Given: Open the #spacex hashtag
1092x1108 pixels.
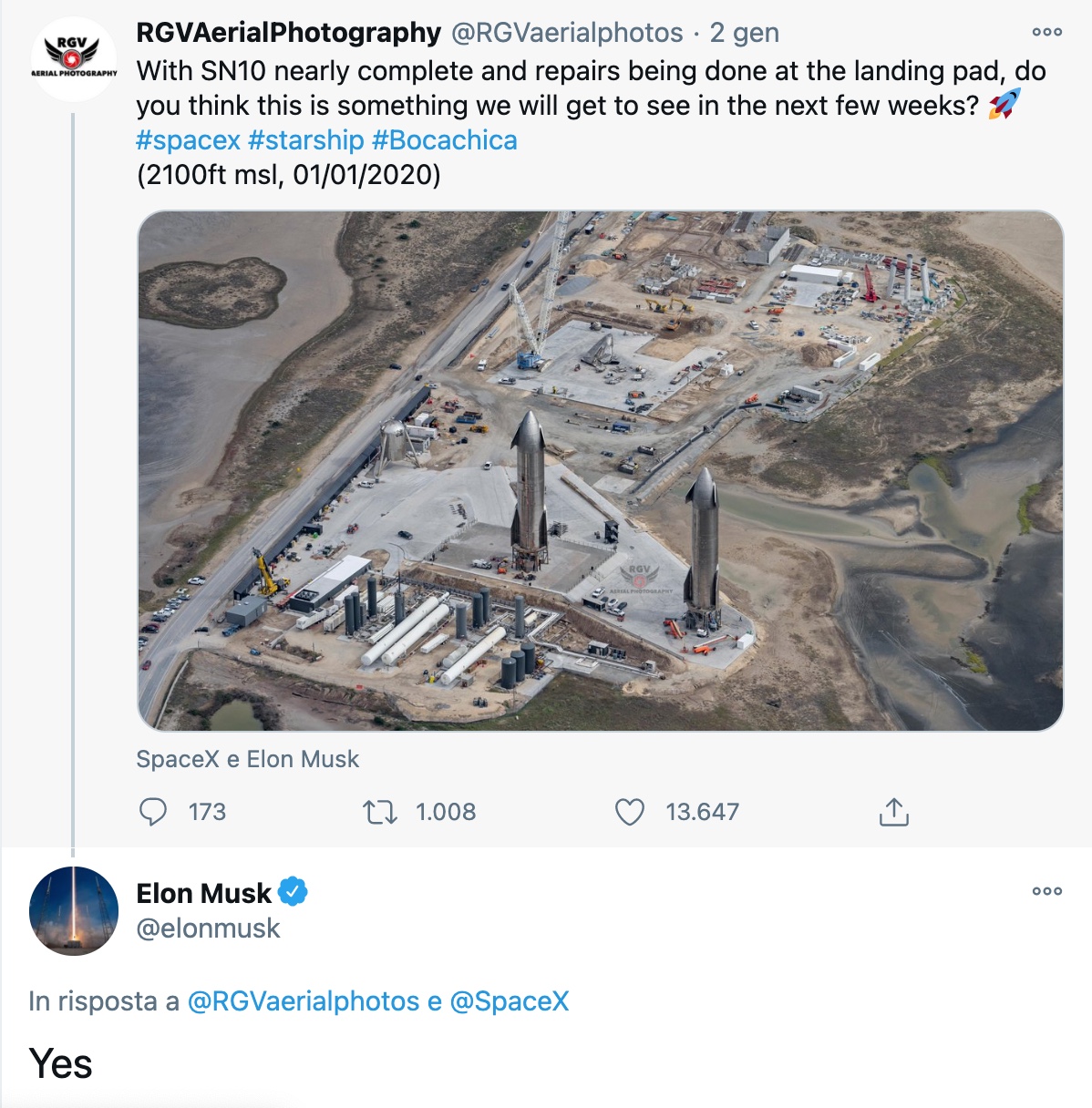Looking at the screenshot, I should point(188,140).
